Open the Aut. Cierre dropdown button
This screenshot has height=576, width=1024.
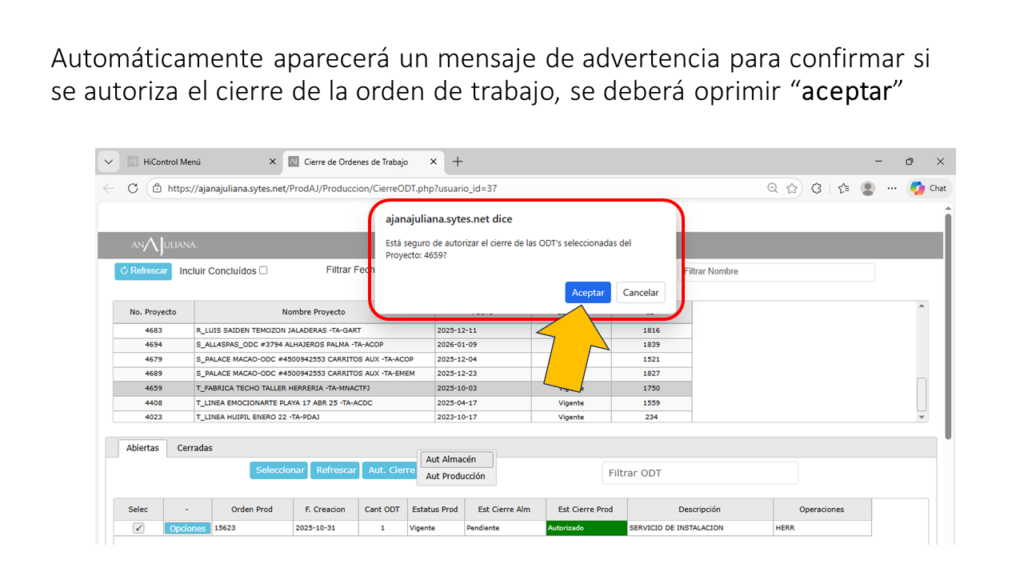coord(390,470)
